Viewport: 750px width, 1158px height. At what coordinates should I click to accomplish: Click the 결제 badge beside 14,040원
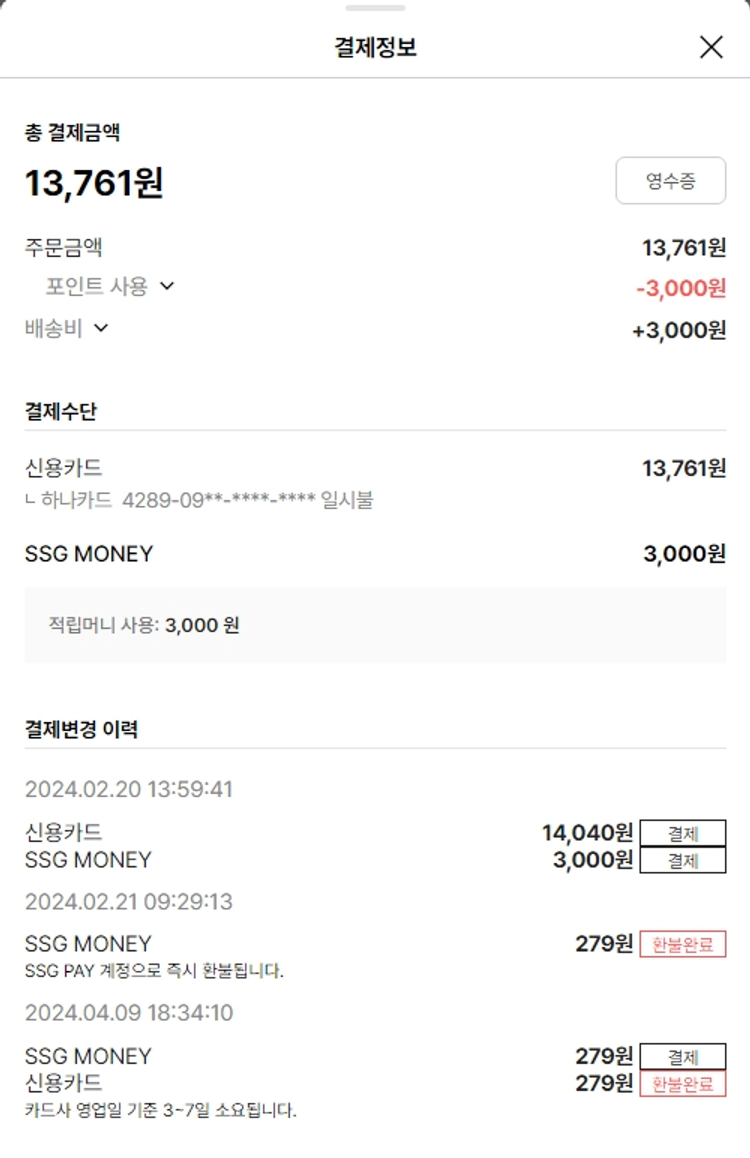click(683, 834)
